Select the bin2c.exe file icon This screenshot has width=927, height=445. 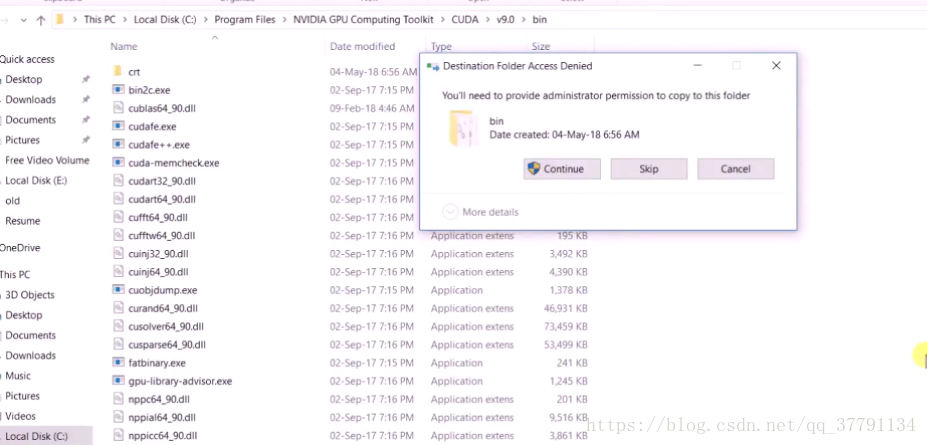coord(118,90)
